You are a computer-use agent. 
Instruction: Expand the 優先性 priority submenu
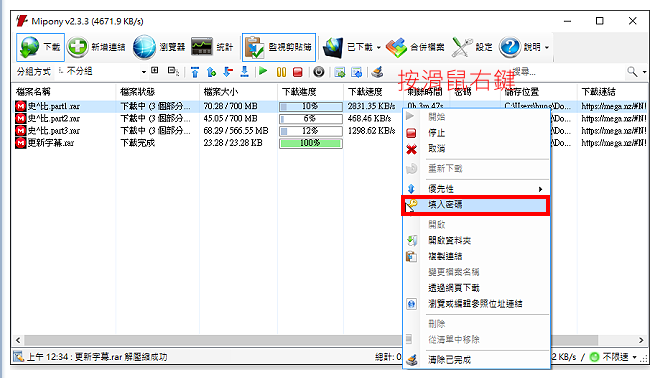[x=476, y=189]
